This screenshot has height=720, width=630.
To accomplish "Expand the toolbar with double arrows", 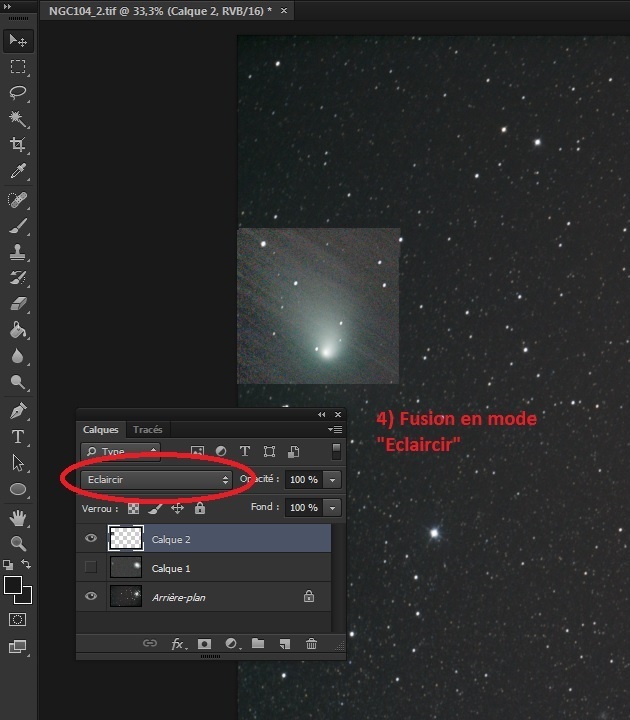I will (x=7, y=6).
